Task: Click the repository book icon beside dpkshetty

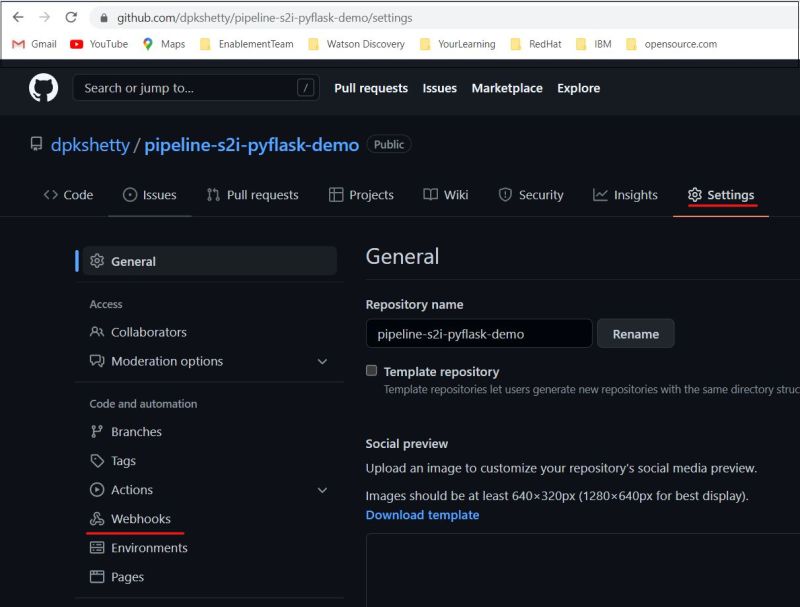Action: 37,144
